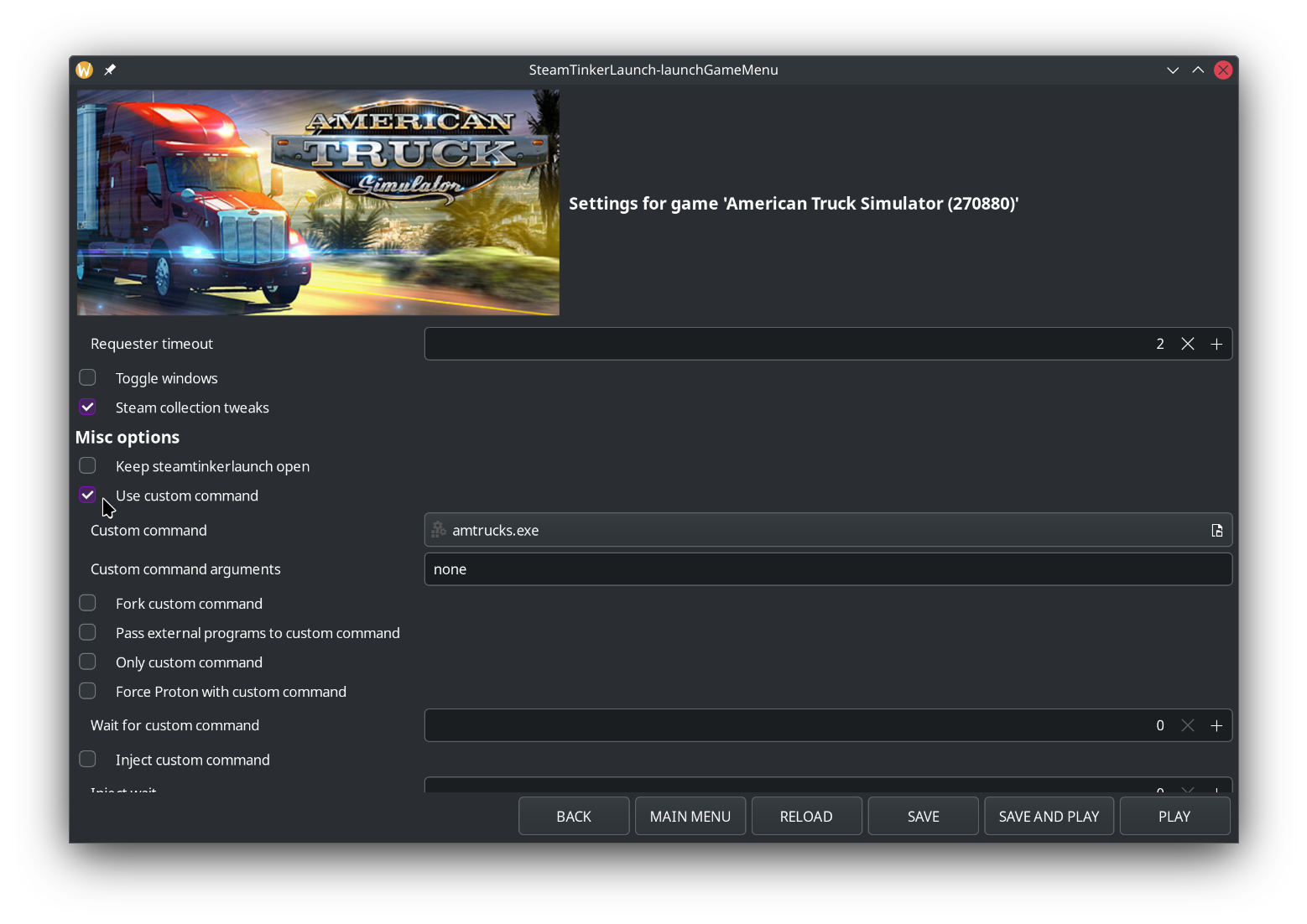The width and height of the screenshot is (1307, 924).
Task: Click the 'Custom command arguments' label
Action: point(185,569)
